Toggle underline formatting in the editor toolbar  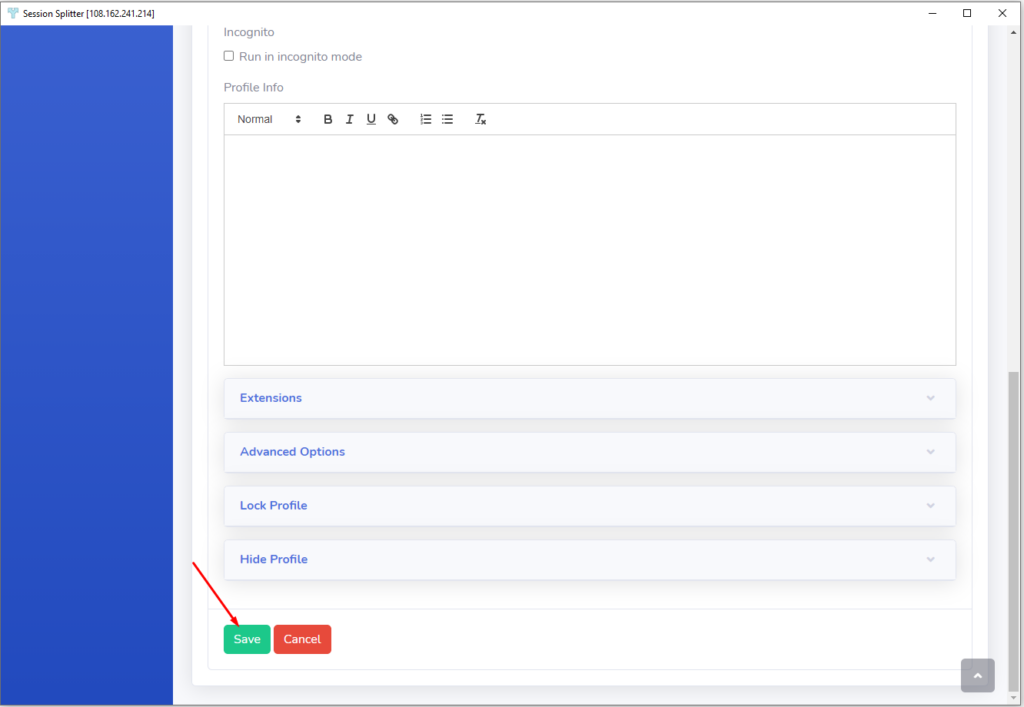tap(371, 119)
